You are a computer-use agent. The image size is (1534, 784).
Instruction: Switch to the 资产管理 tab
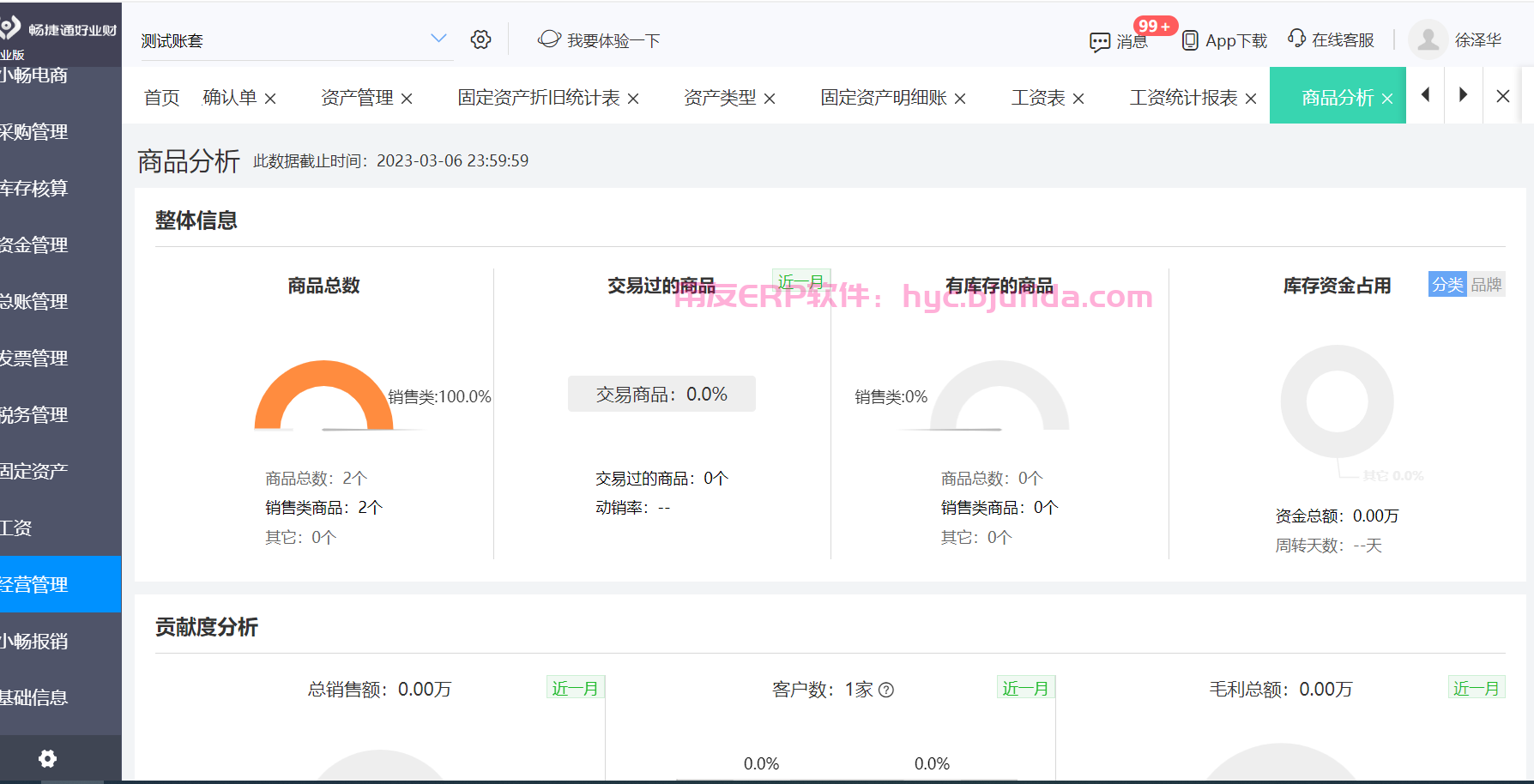(x=357, y=98)
